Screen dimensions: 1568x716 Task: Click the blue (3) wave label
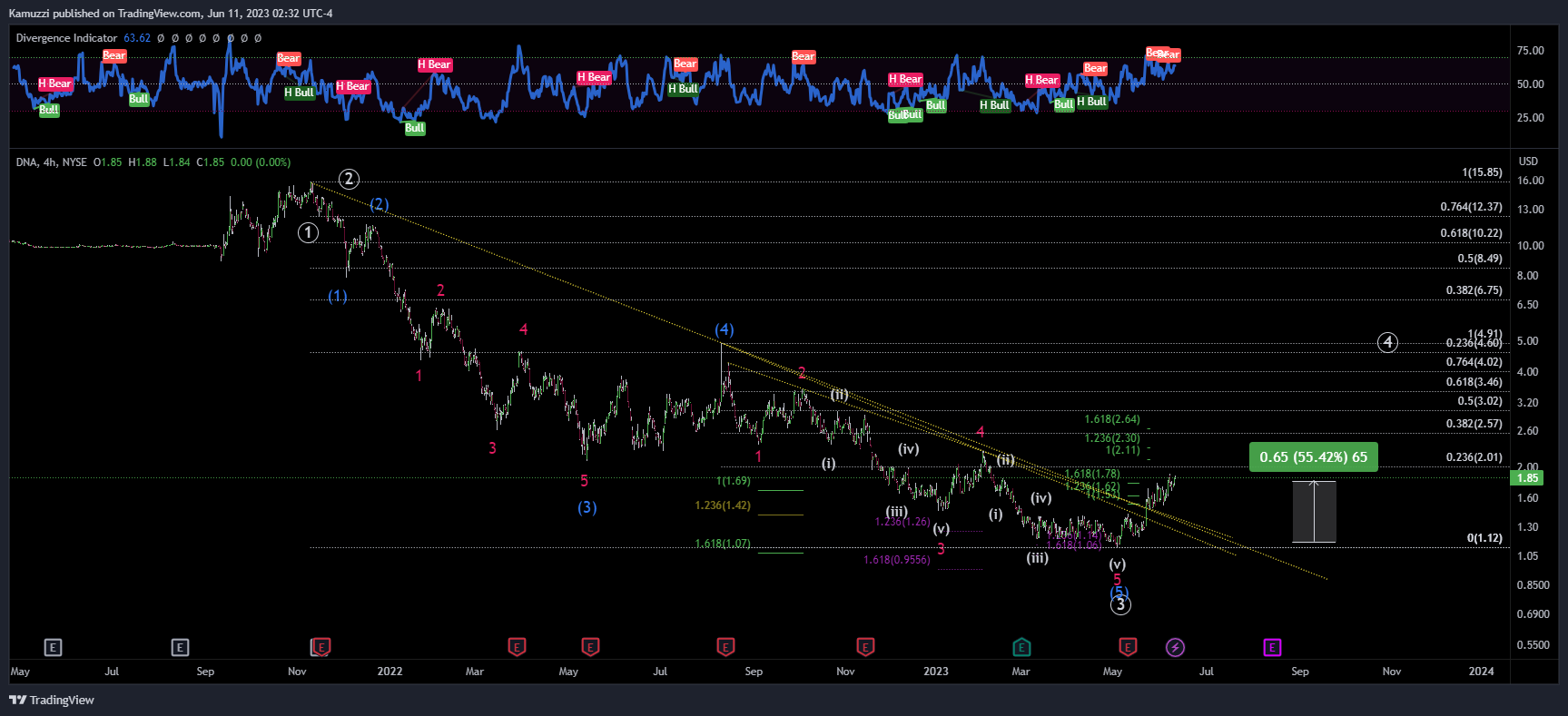pyautogui.click(x=587, y=507)
